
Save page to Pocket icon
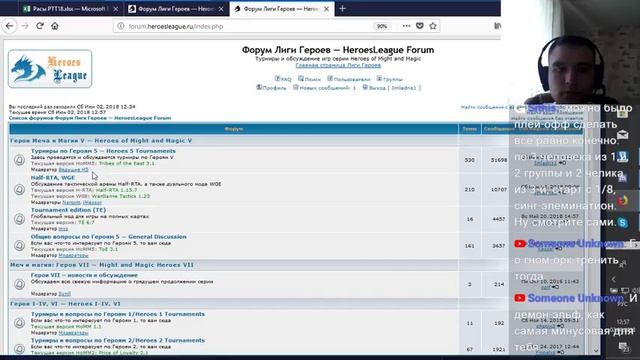click(420, 26)
